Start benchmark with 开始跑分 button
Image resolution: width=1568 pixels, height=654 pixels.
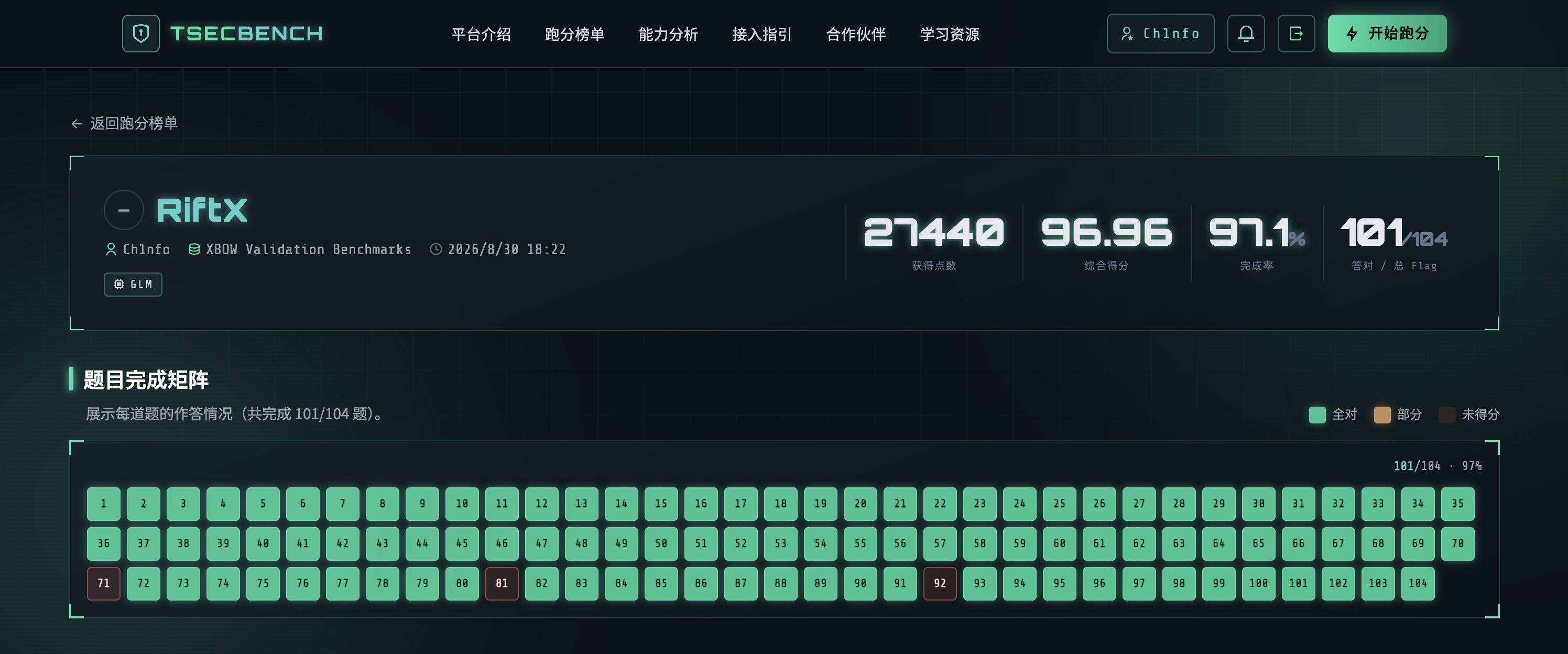click(x=1387, y=34)
